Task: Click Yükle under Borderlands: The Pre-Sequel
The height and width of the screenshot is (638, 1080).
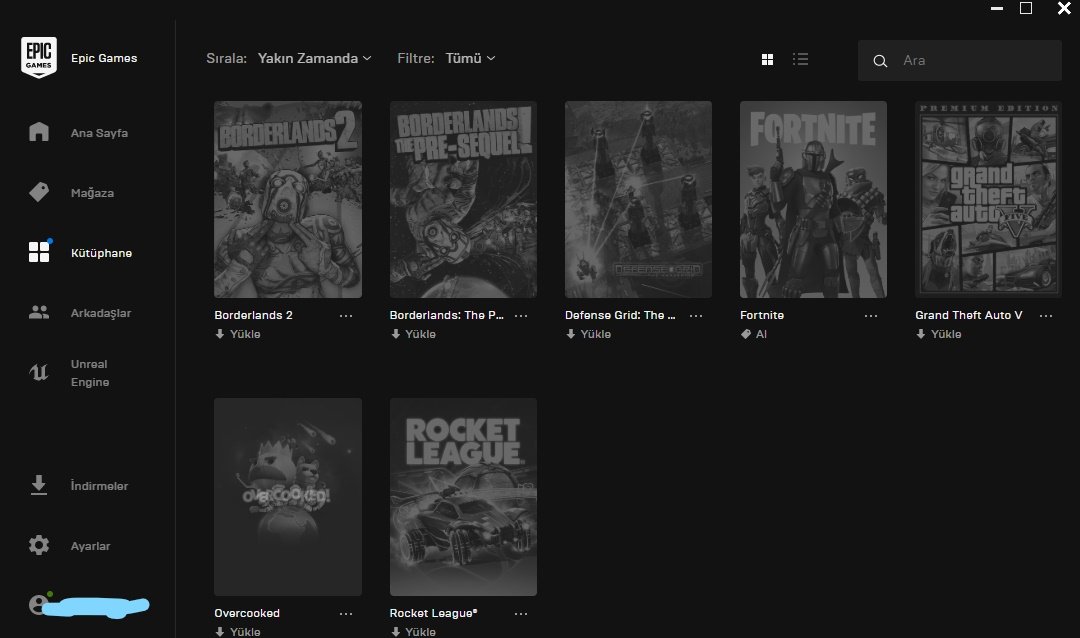Action: (x=420, y=334)
